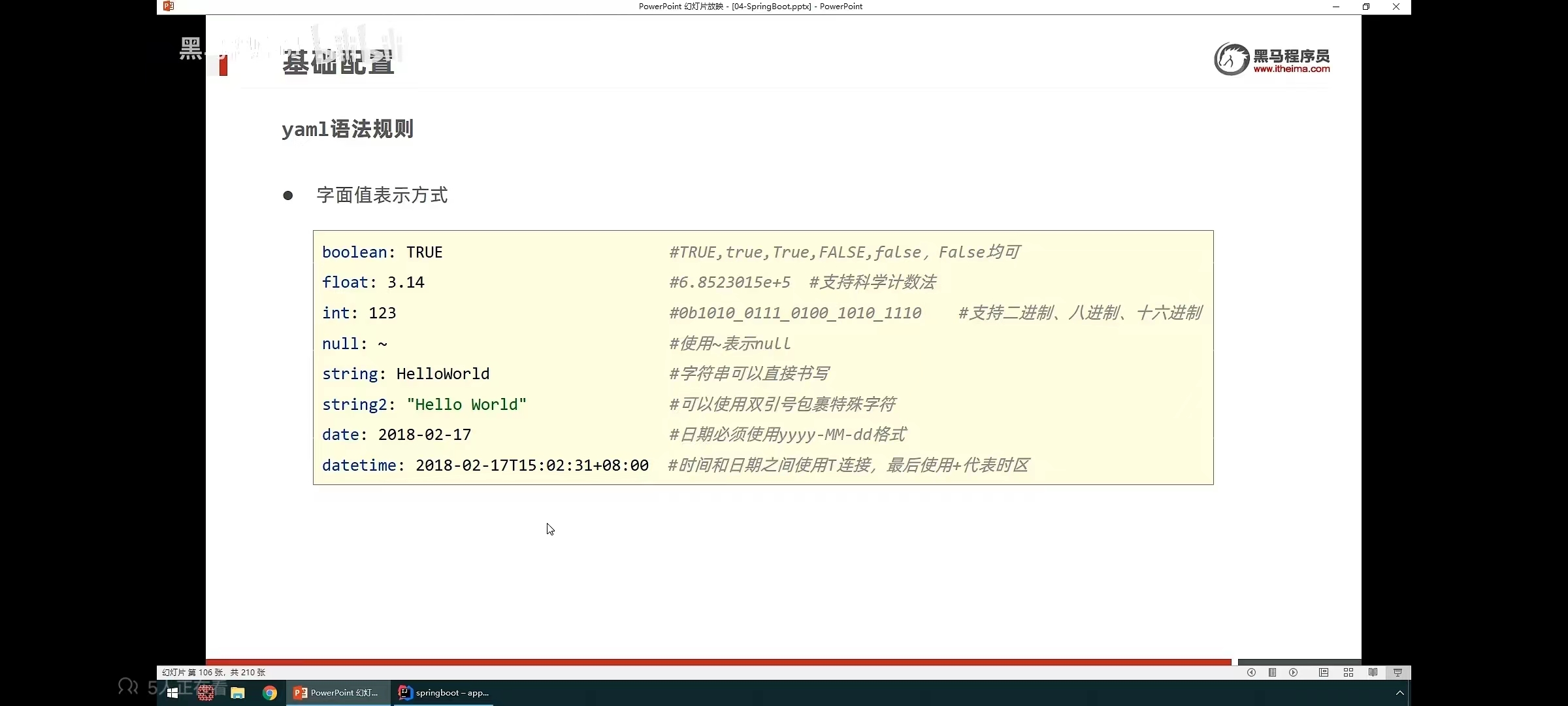Viewport: 1568px width, 706px height.
Task: Go to previous slide via status bar arrow
Action: [x=1251, y=672]
